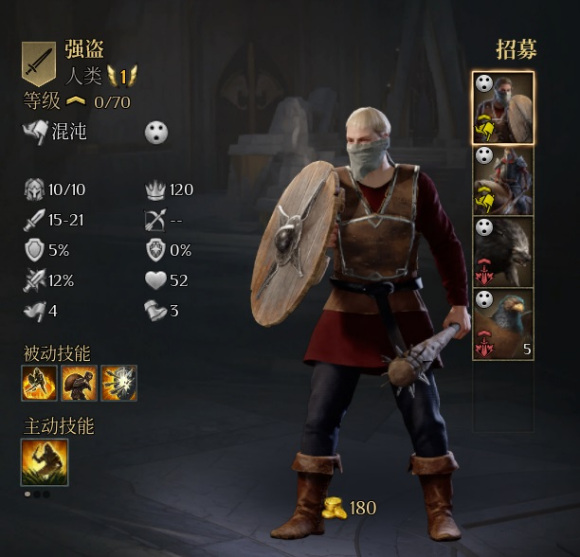580x557 pixels.
Task: Click the morale face icon beside 混沌
Action: pyautogui.click(x=156, y=132)
